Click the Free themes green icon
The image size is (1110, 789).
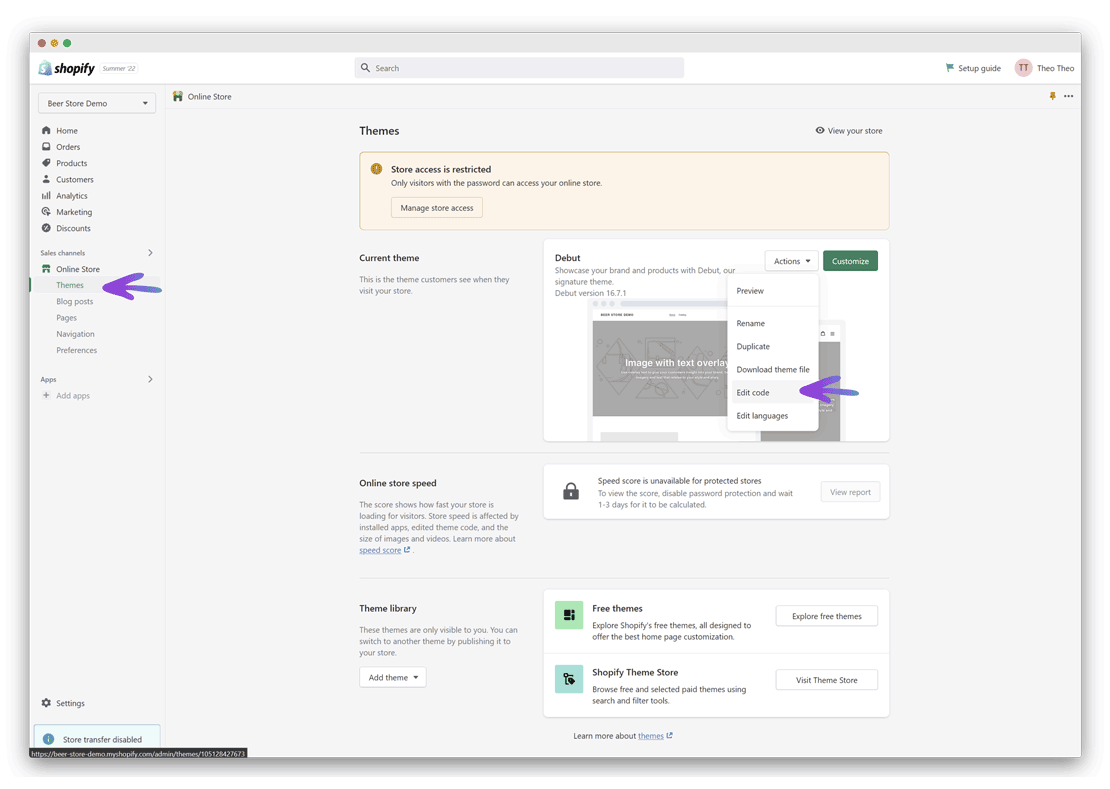tap(569, 615)
